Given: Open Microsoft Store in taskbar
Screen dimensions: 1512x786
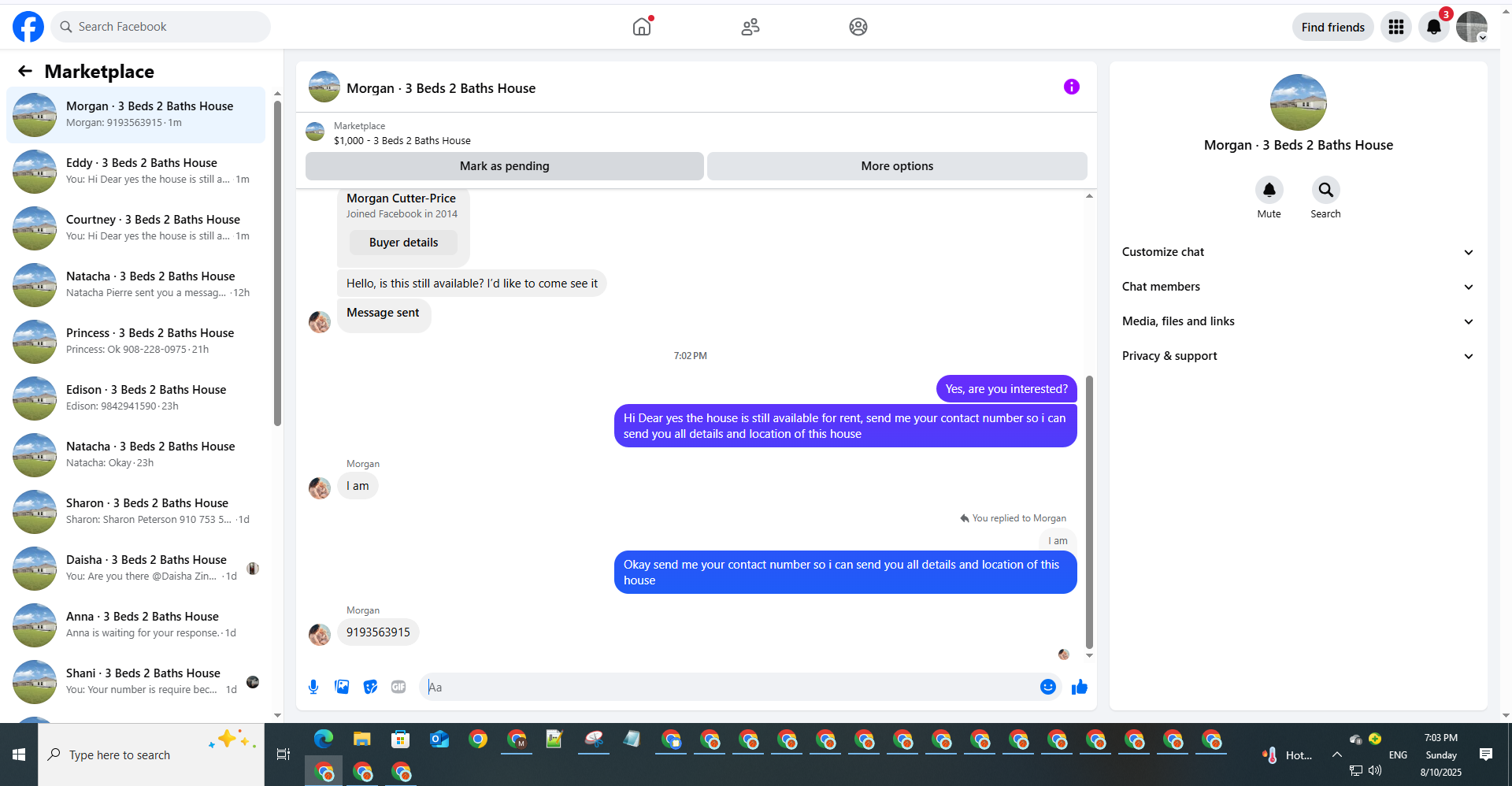Looking at the screenshot, I should [x=401, y=739].
